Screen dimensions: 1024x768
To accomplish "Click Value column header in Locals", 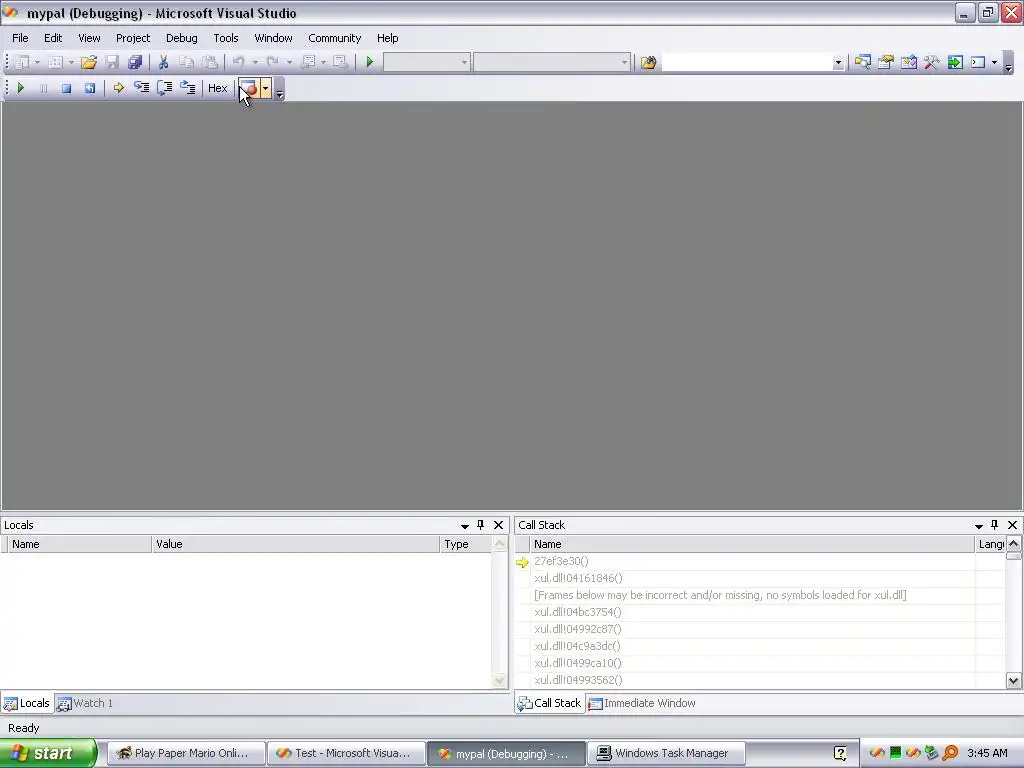I will click(x=295, y=544).
